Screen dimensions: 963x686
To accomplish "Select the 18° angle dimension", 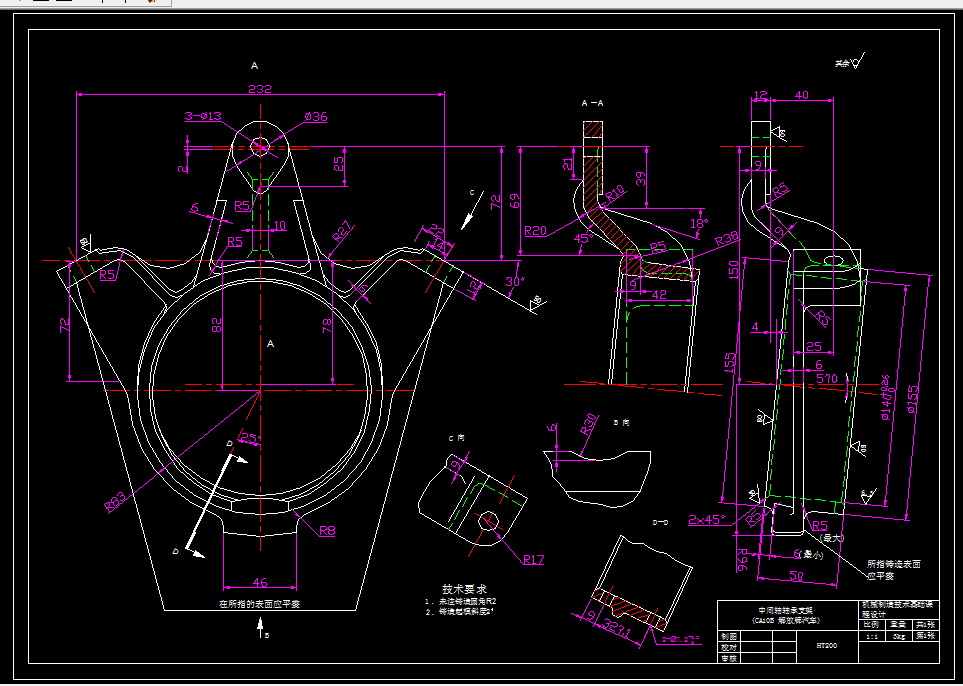I will coord(699,223).
